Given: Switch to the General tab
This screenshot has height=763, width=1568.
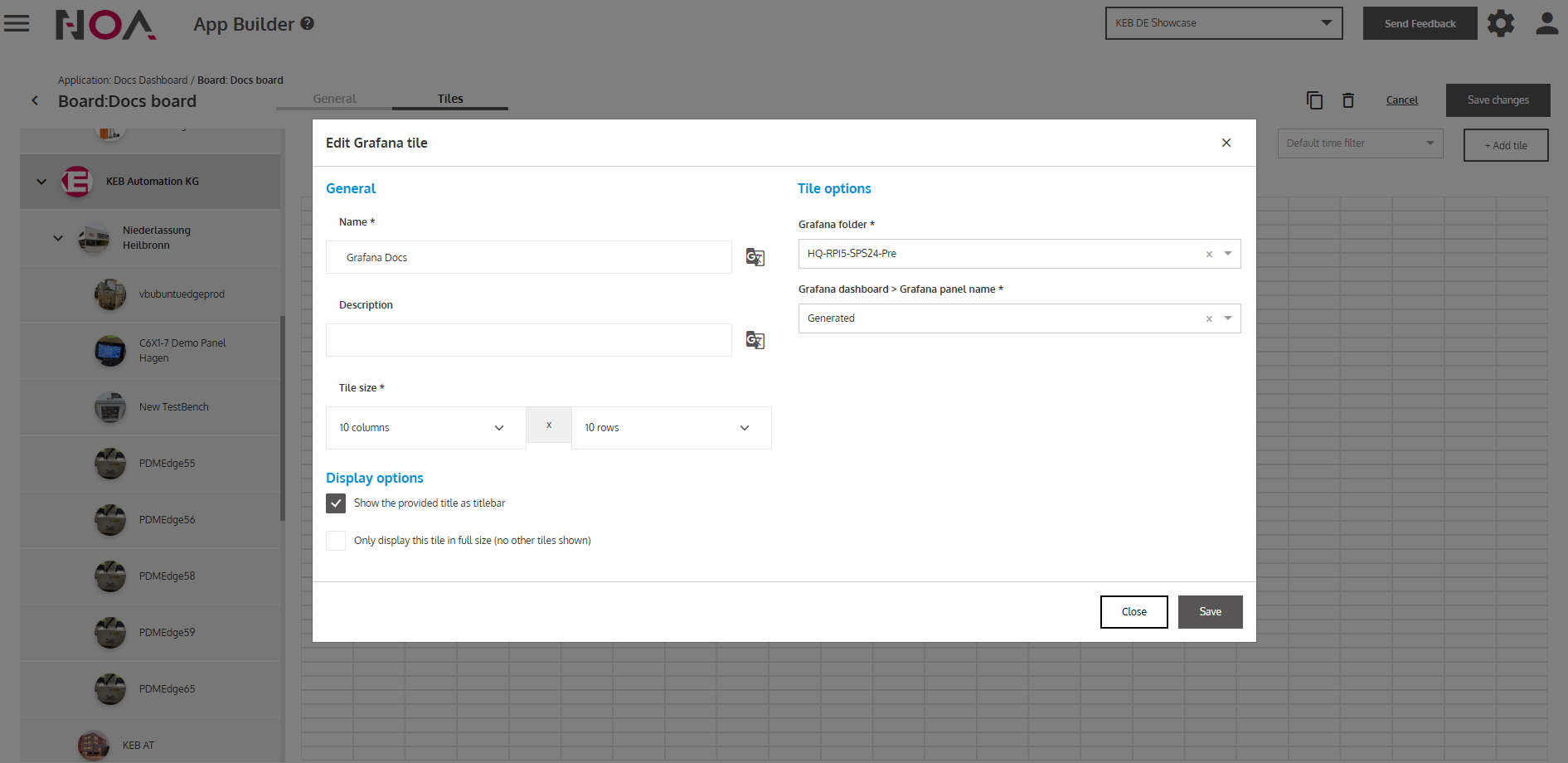Looking at the screenshot, I should click(x=334, y=99).
